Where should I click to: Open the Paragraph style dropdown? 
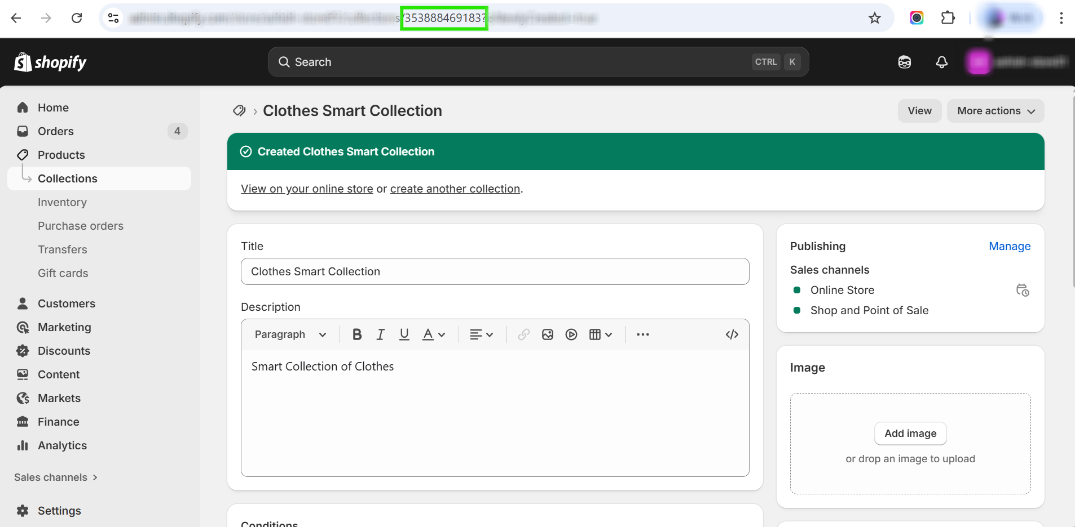tap(290, 335)
